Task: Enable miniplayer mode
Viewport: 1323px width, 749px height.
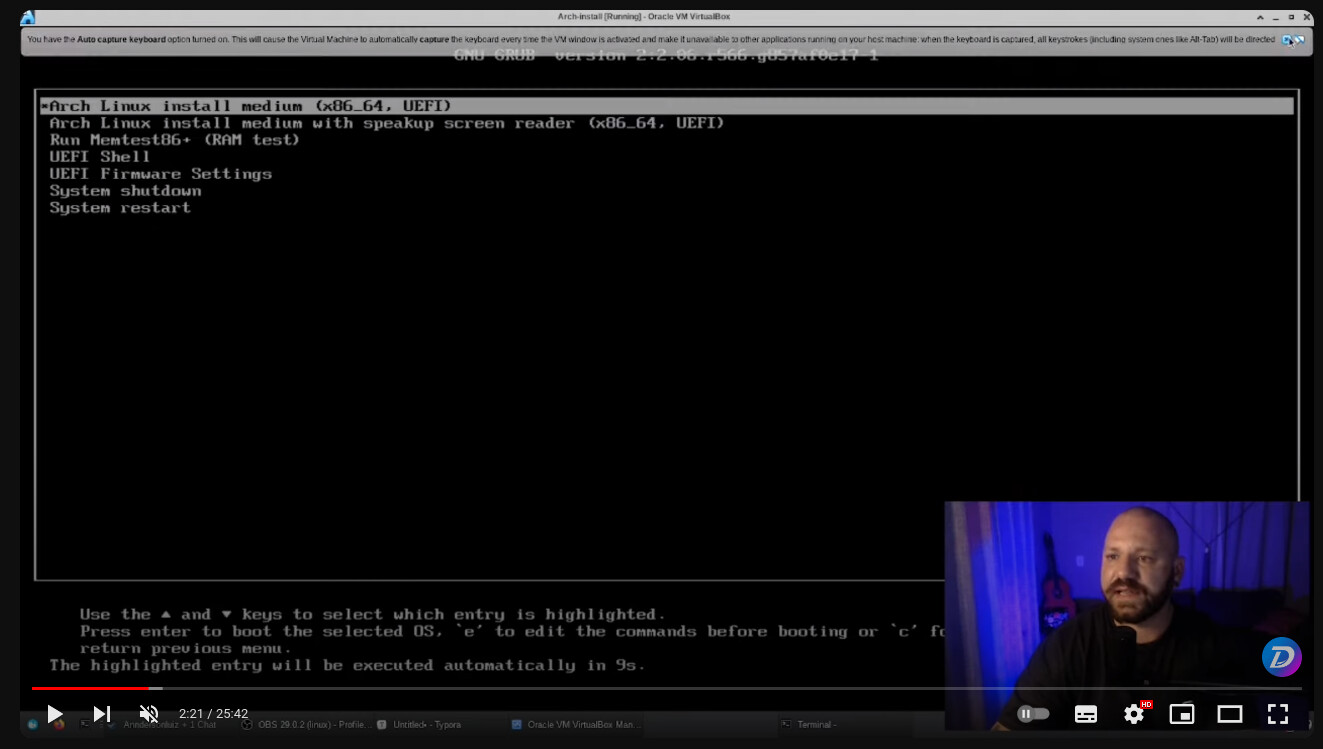Action: coord(1182,714)
